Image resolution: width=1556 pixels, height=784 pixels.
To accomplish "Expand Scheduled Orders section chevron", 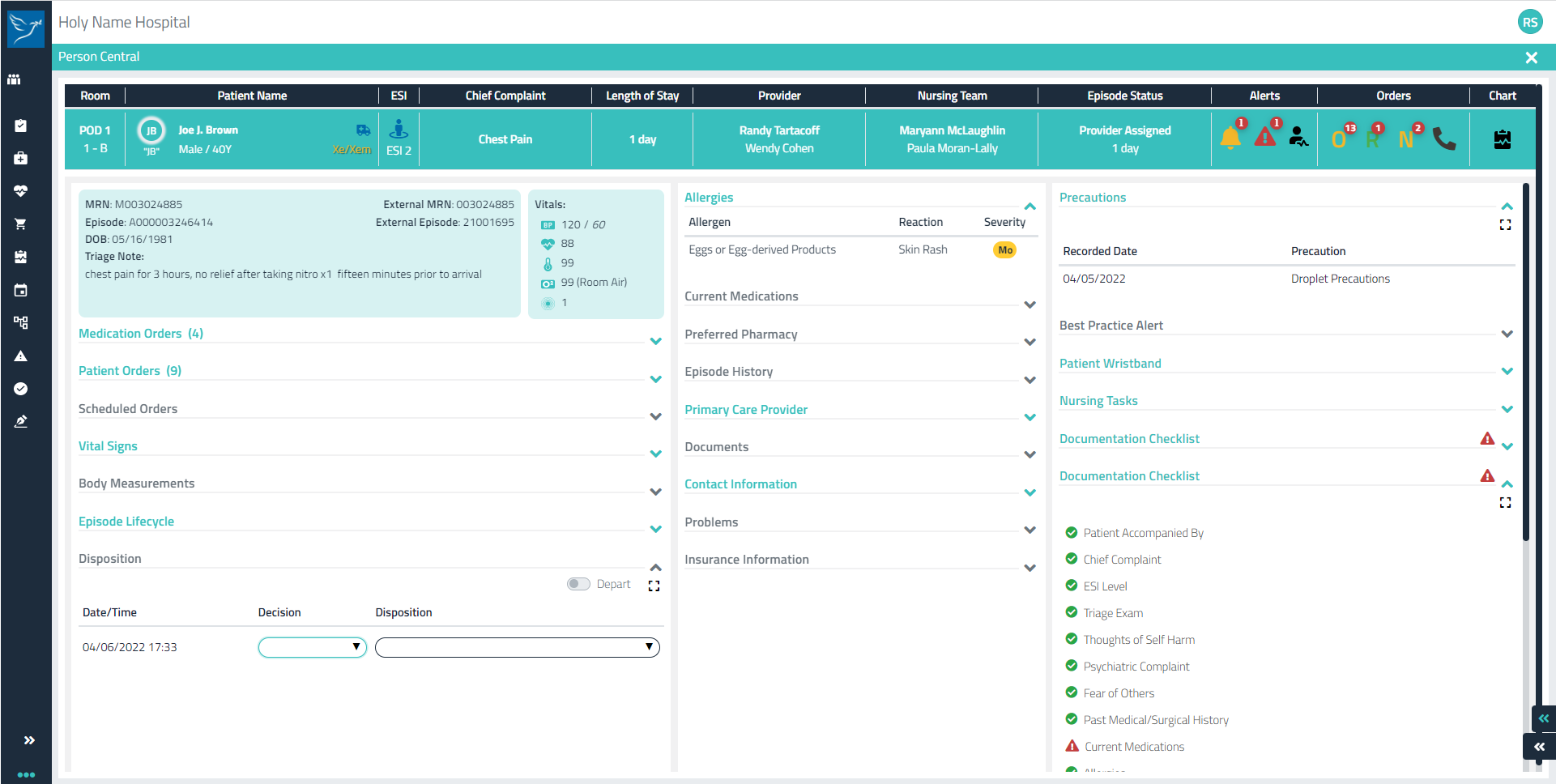I will [x=656, y=416].
